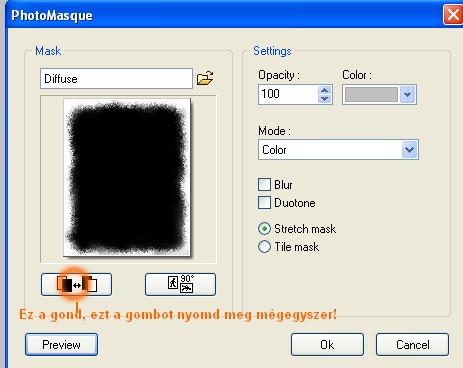Click the Opacity value field

click(289, 94)
